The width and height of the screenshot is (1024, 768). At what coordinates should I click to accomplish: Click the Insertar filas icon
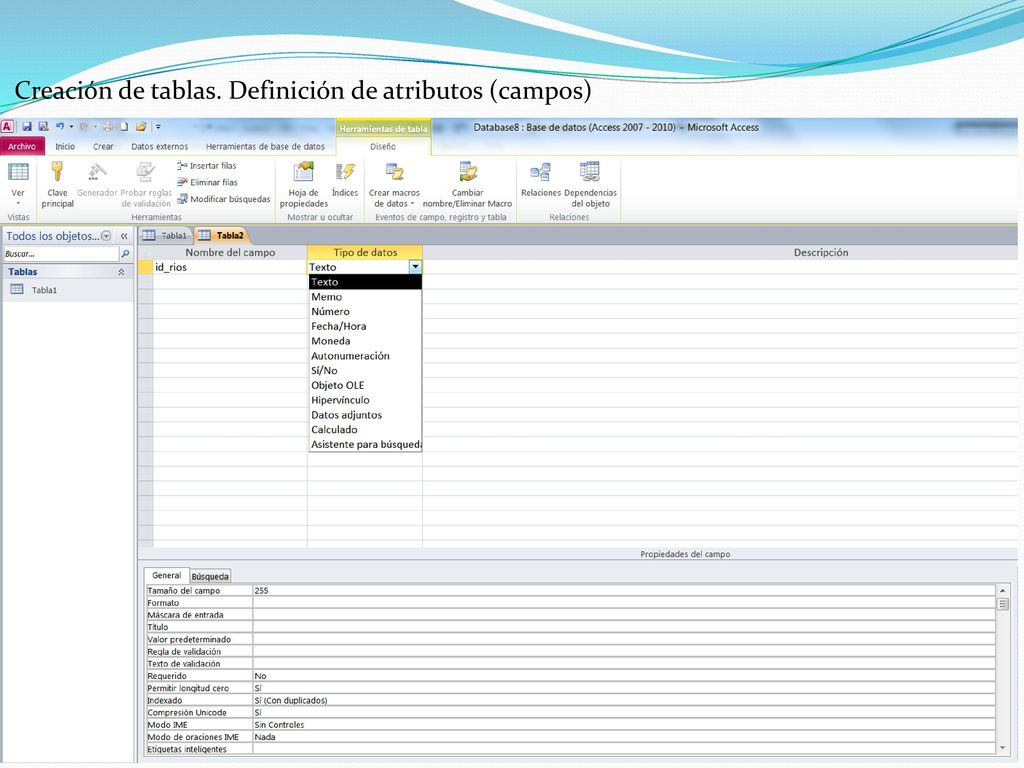tap(182, 166)
